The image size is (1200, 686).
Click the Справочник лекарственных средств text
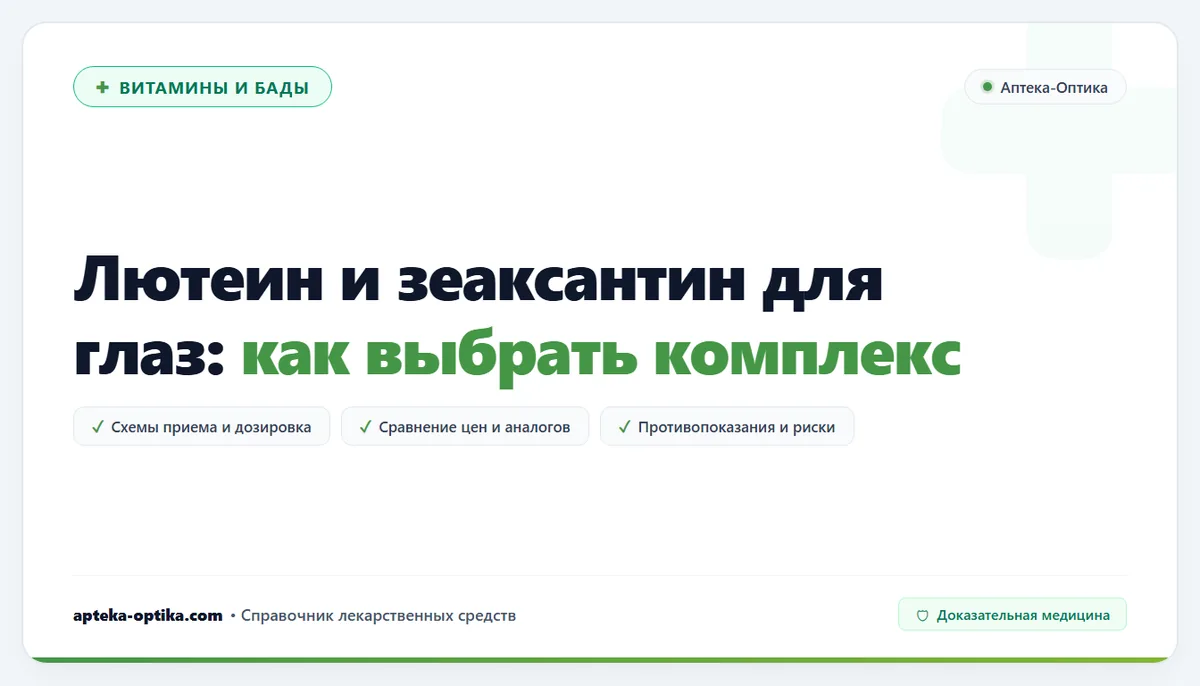pyautogui.click(x=379, y=615)
